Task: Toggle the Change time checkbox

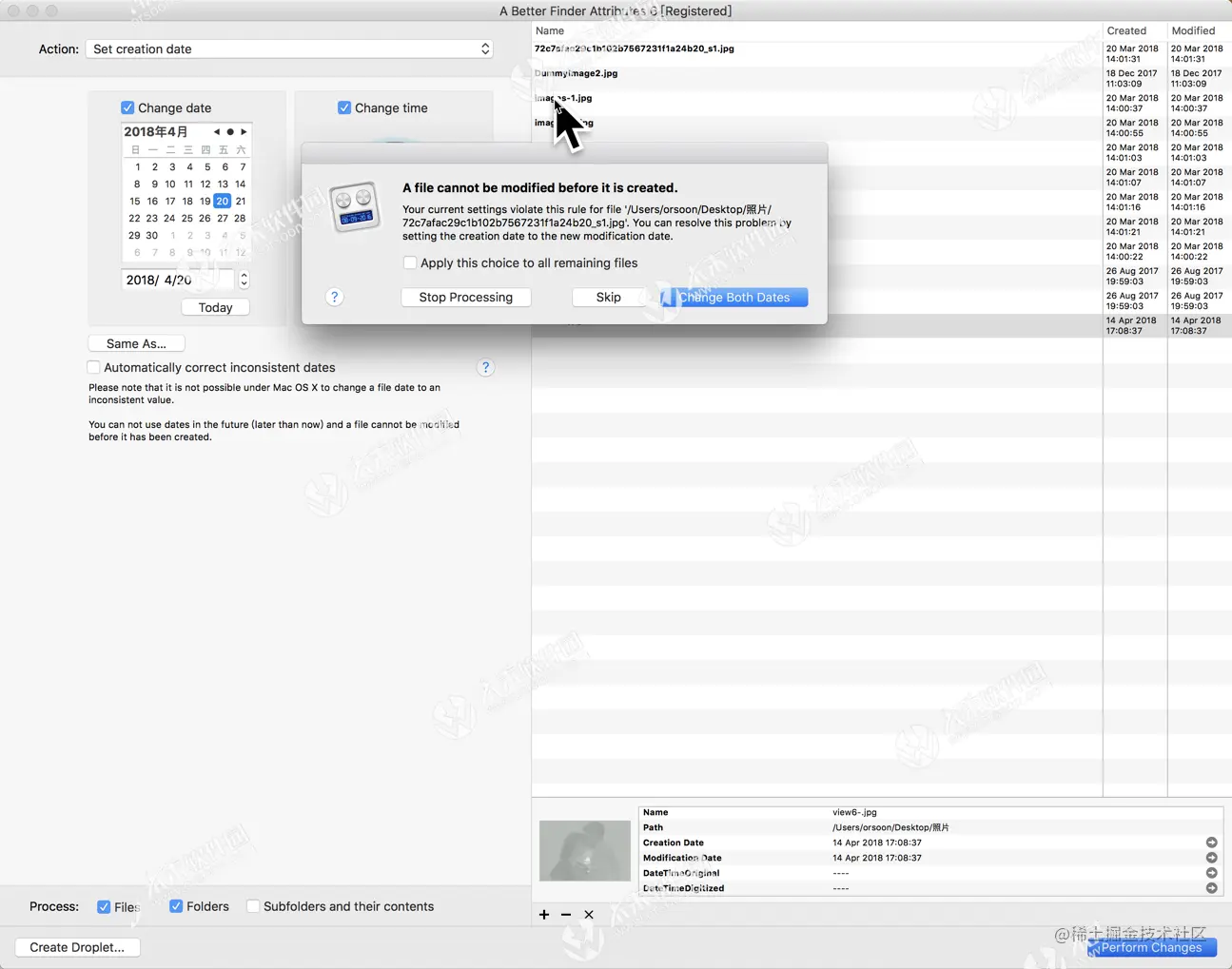Action: [344, 107]
